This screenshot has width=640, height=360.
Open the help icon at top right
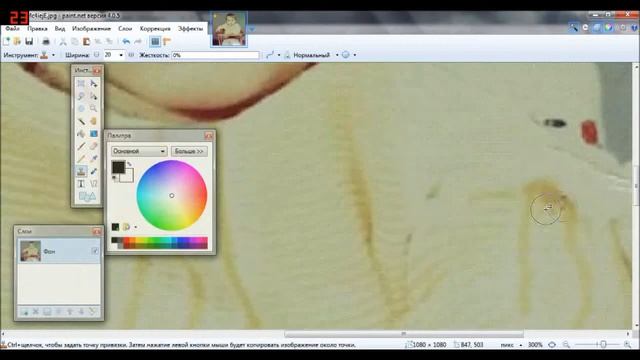pyautogui.click(x=634, y=28)
